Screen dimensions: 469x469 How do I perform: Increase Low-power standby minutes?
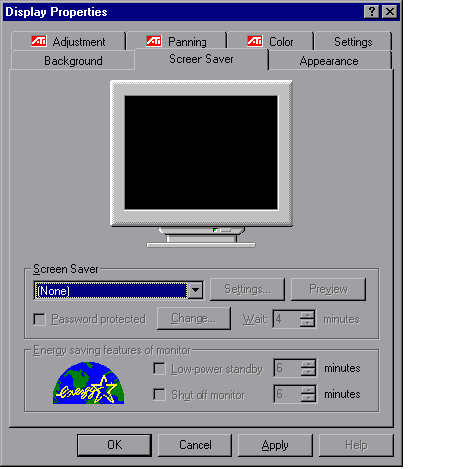(x=308, y=364)
